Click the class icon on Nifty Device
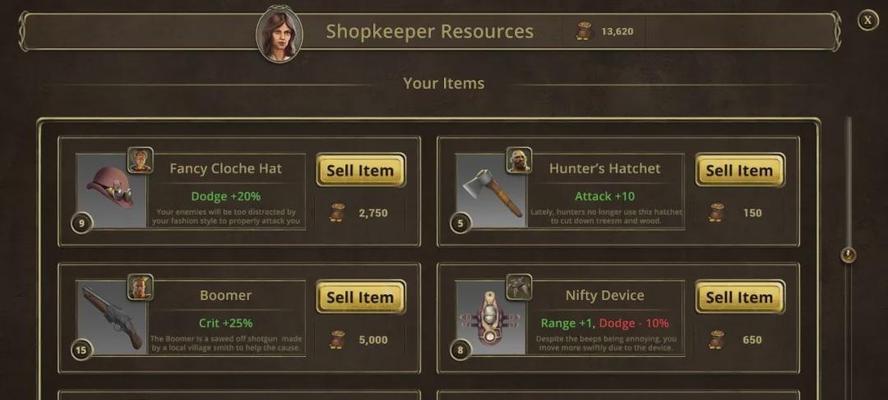The width and height of the screenshot is (888, 400). [519, 287]
